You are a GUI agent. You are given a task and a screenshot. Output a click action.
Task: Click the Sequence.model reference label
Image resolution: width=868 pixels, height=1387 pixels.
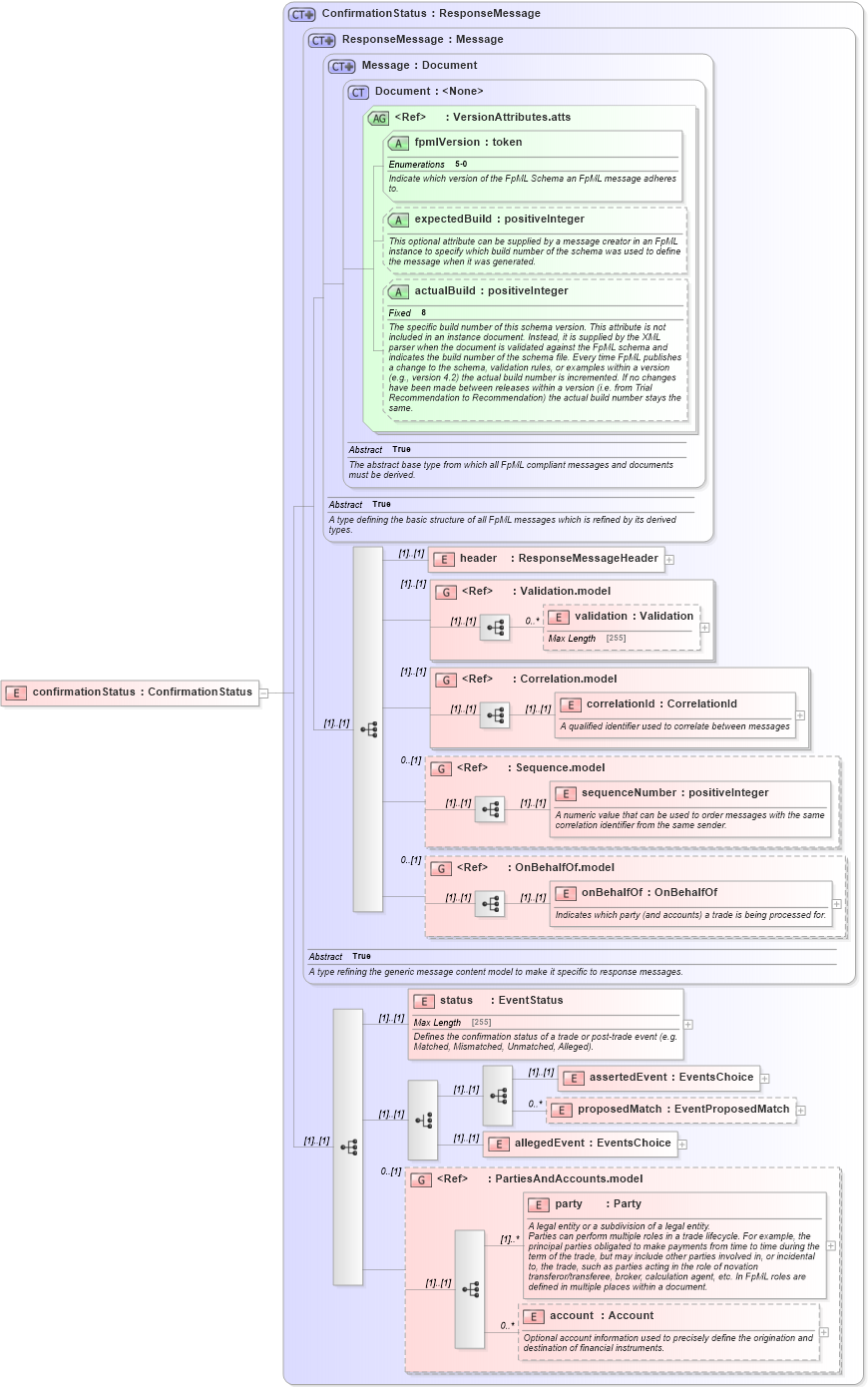point(561,768)
